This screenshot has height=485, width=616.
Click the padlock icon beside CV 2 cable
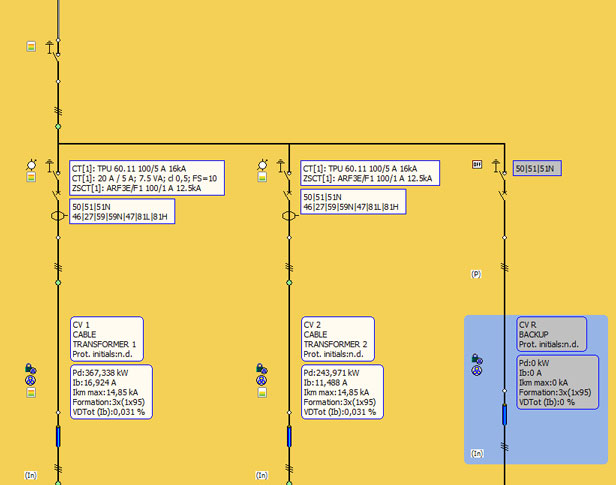(261, 369)
